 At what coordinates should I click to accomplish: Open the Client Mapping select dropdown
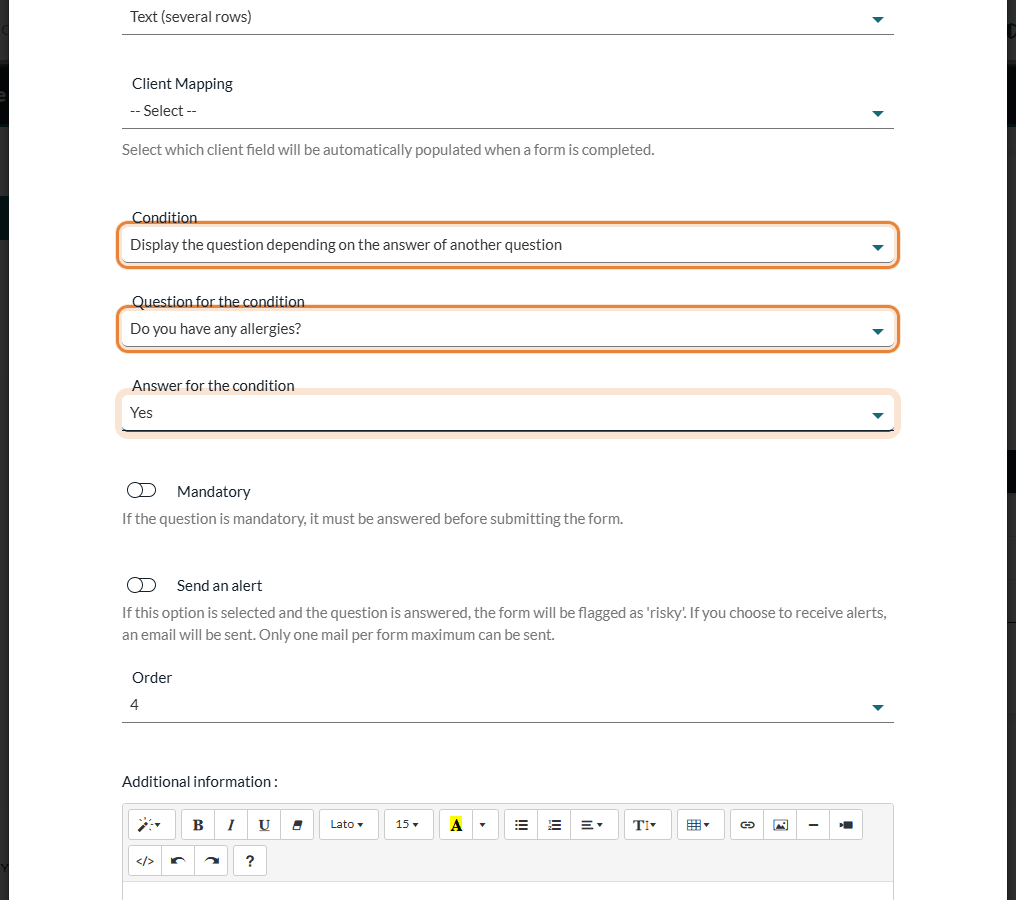pyautogui.click(x=507, y=111)
